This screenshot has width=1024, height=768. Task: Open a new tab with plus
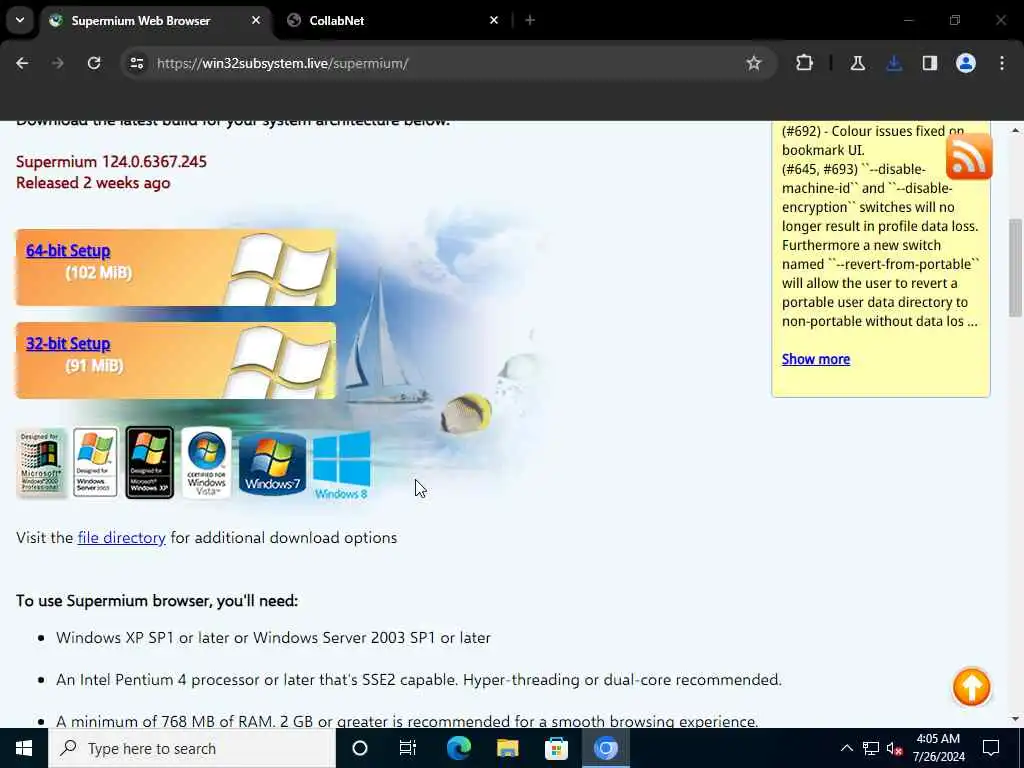(x=530, y=20)
